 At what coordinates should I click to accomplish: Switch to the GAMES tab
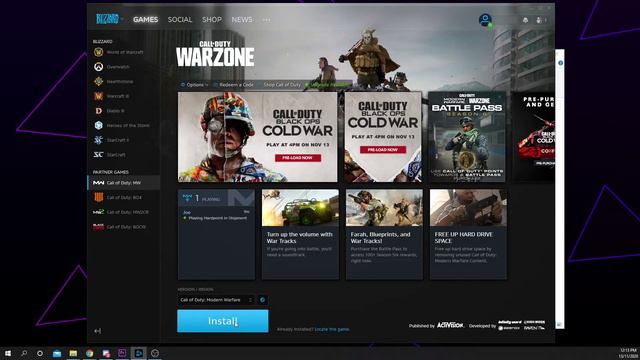[145, 20]
